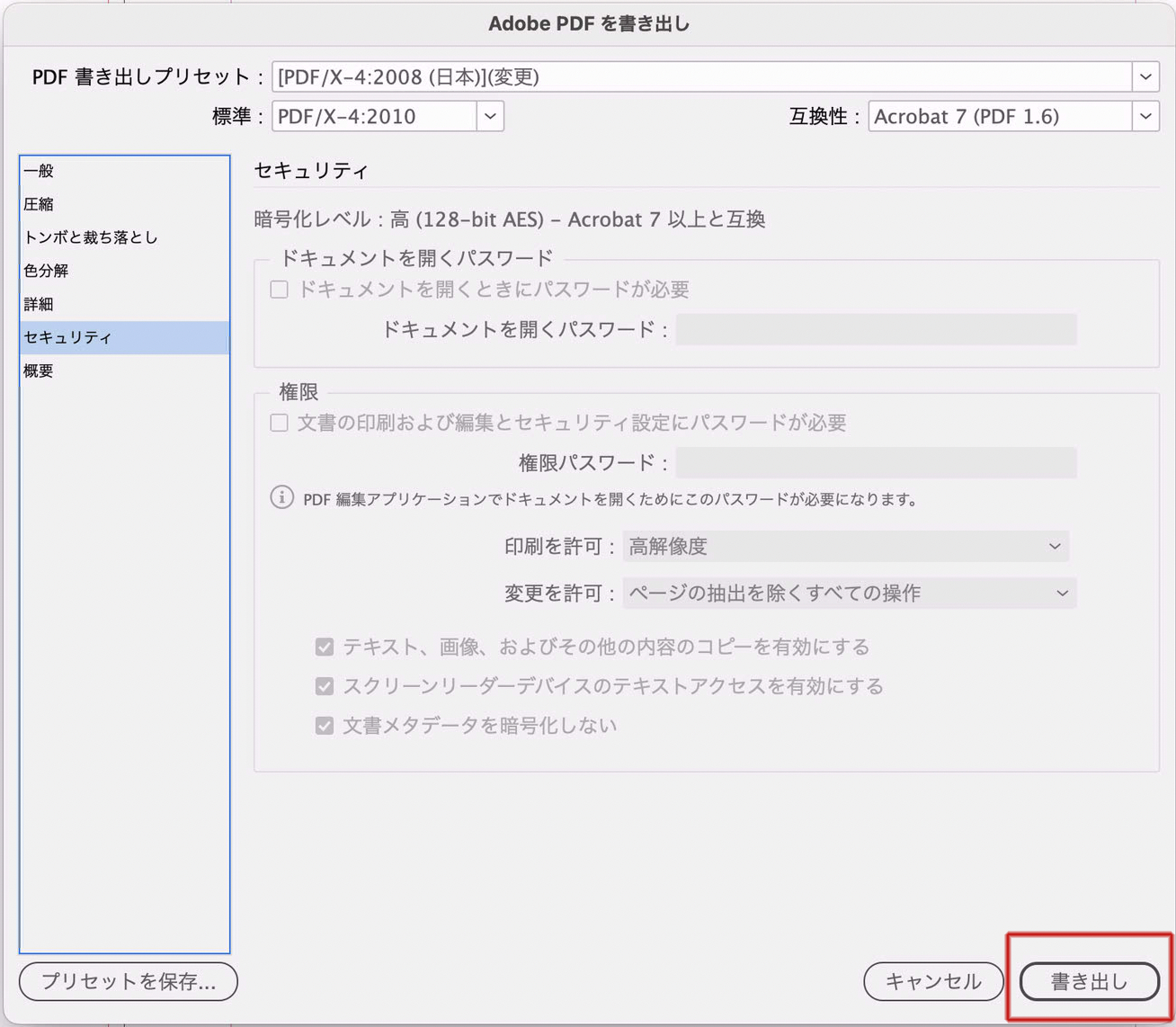Click the キャンセル button
This screenshot has width=1176, height=1027.
point(932,981)
